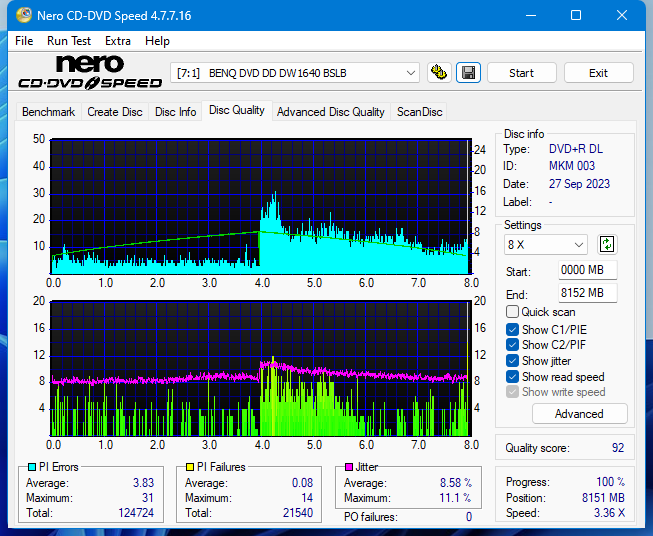The height and width of the screenshot is (536, 653).
Task: Open the drive options tools icon
Action: point(439,73)
